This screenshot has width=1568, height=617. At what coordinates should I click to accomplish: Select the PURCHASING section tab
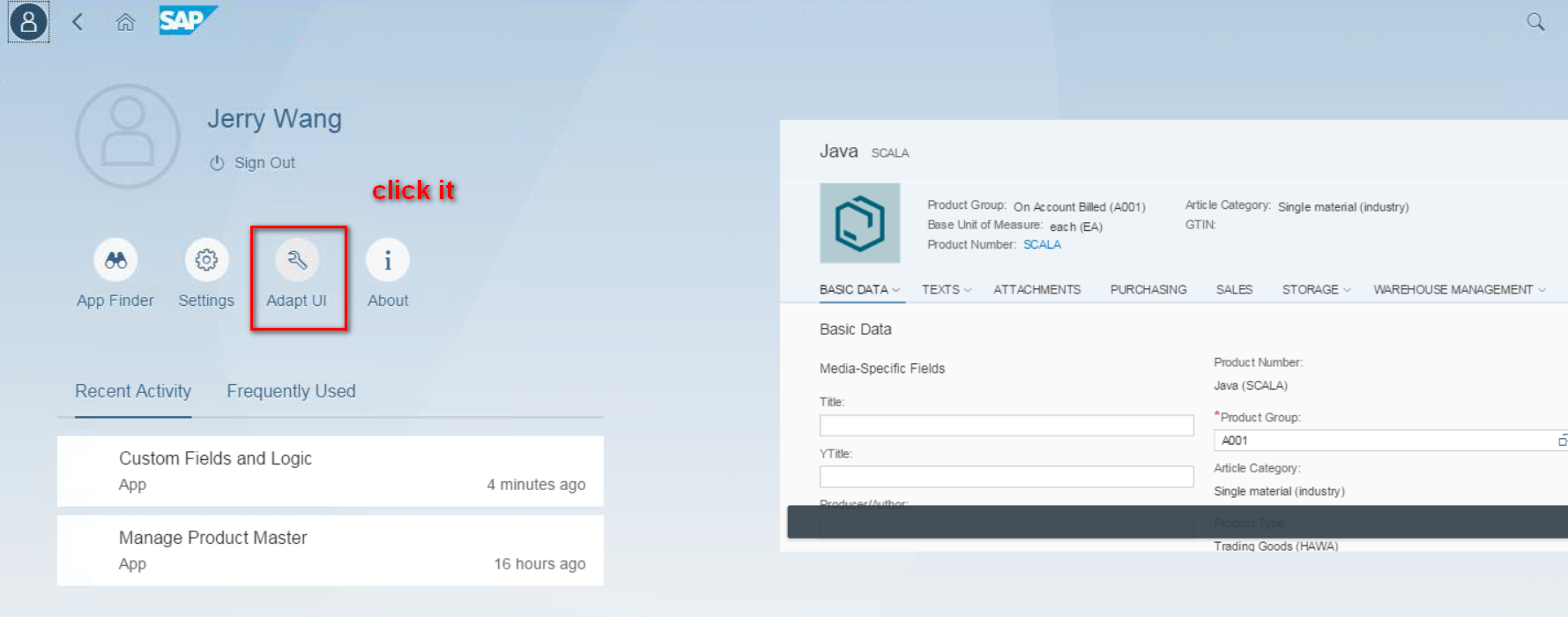(1148, 289)
